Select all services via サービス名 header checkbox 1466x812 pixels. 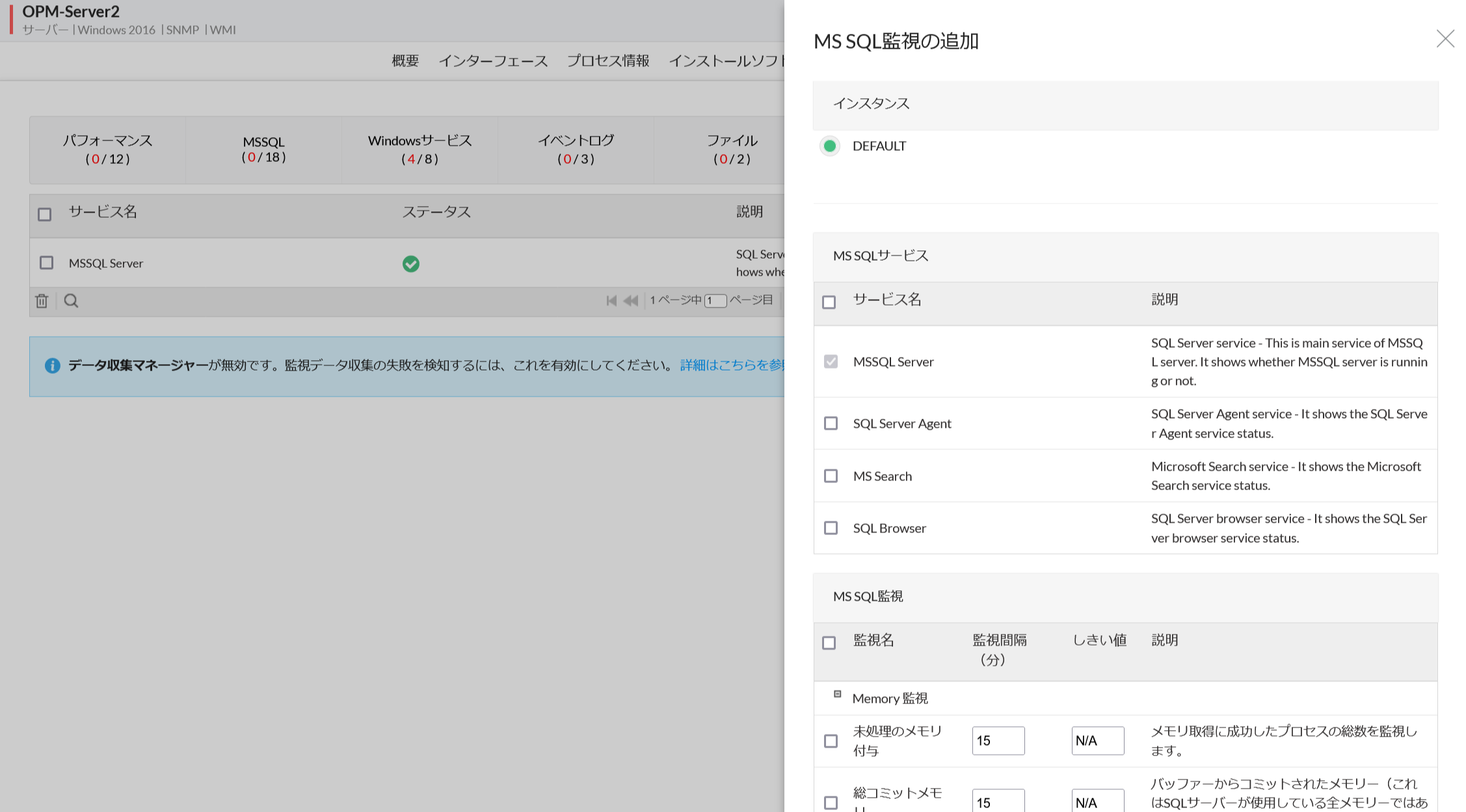(x=829, y=302)
